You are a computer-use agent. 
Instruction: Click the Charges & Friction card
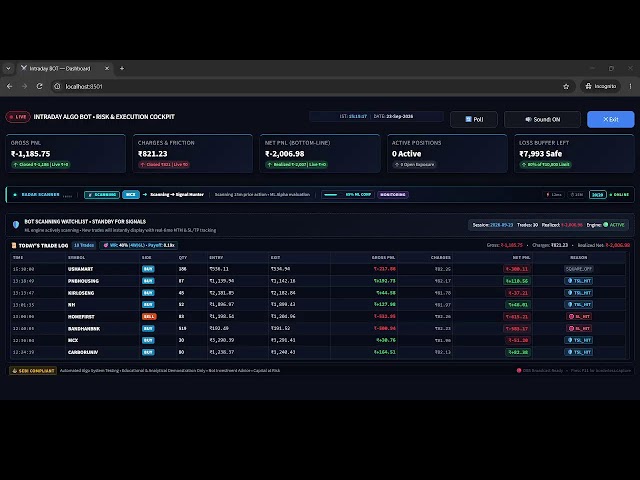pos(193,153)
